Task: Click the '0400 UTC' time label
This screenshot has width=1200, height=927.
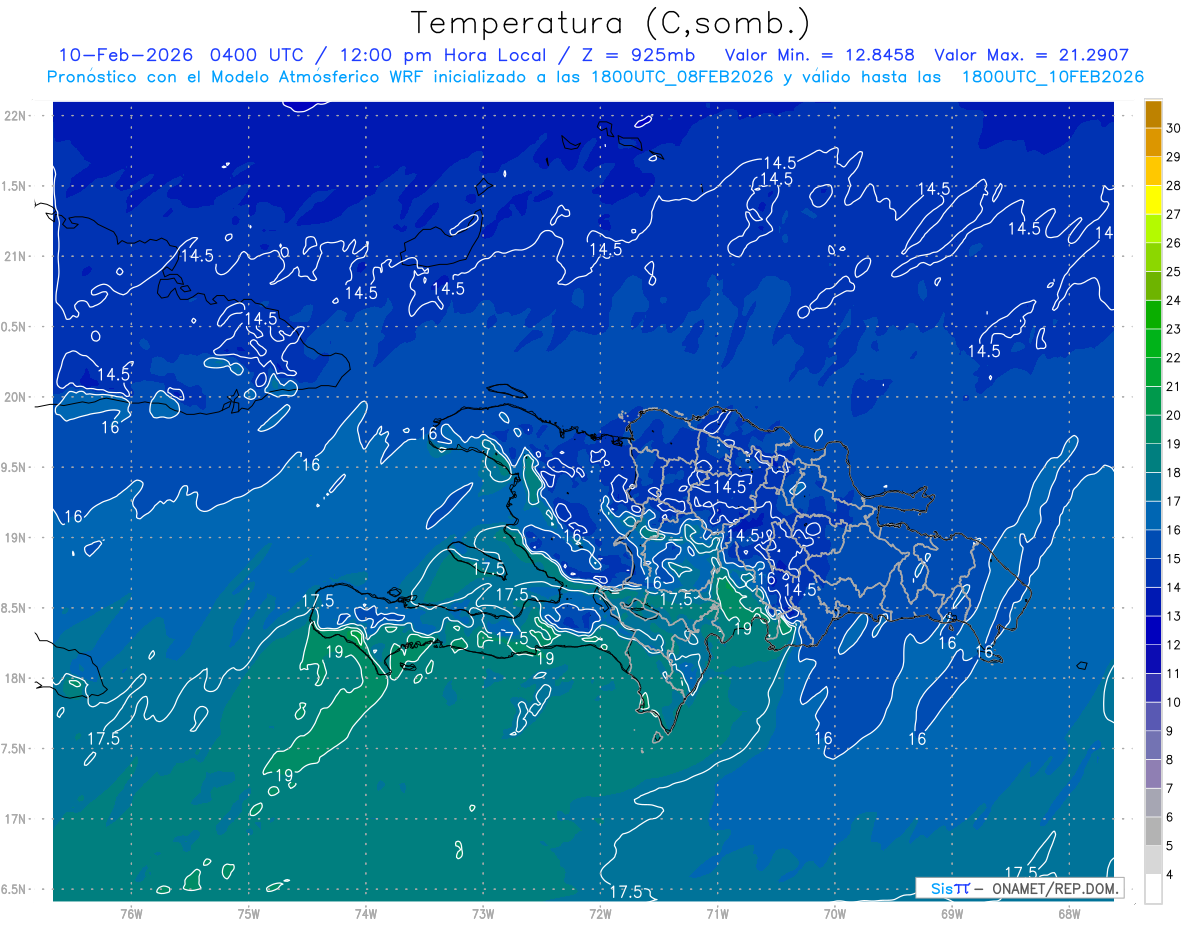Action: tap(259, 55)
